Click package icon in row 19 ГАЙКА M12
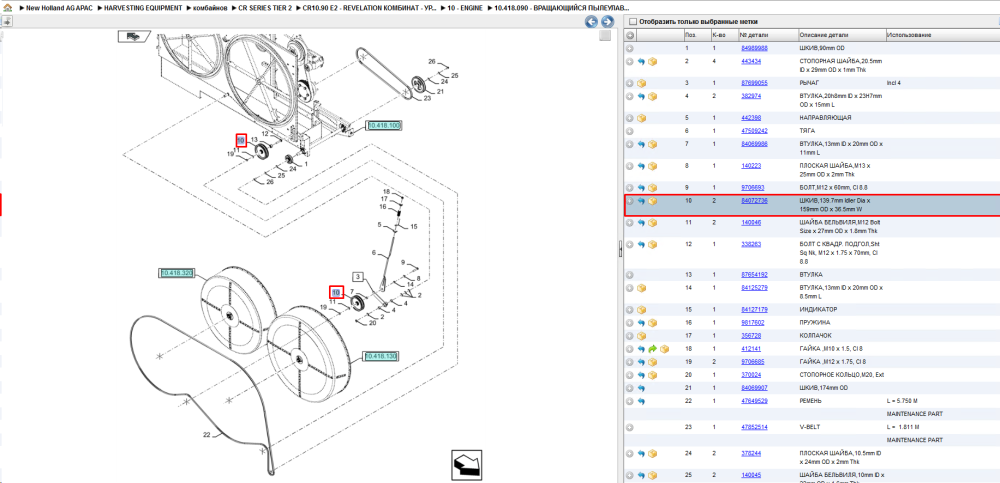This screenshot has height=483, width=1000. point(652,362)
